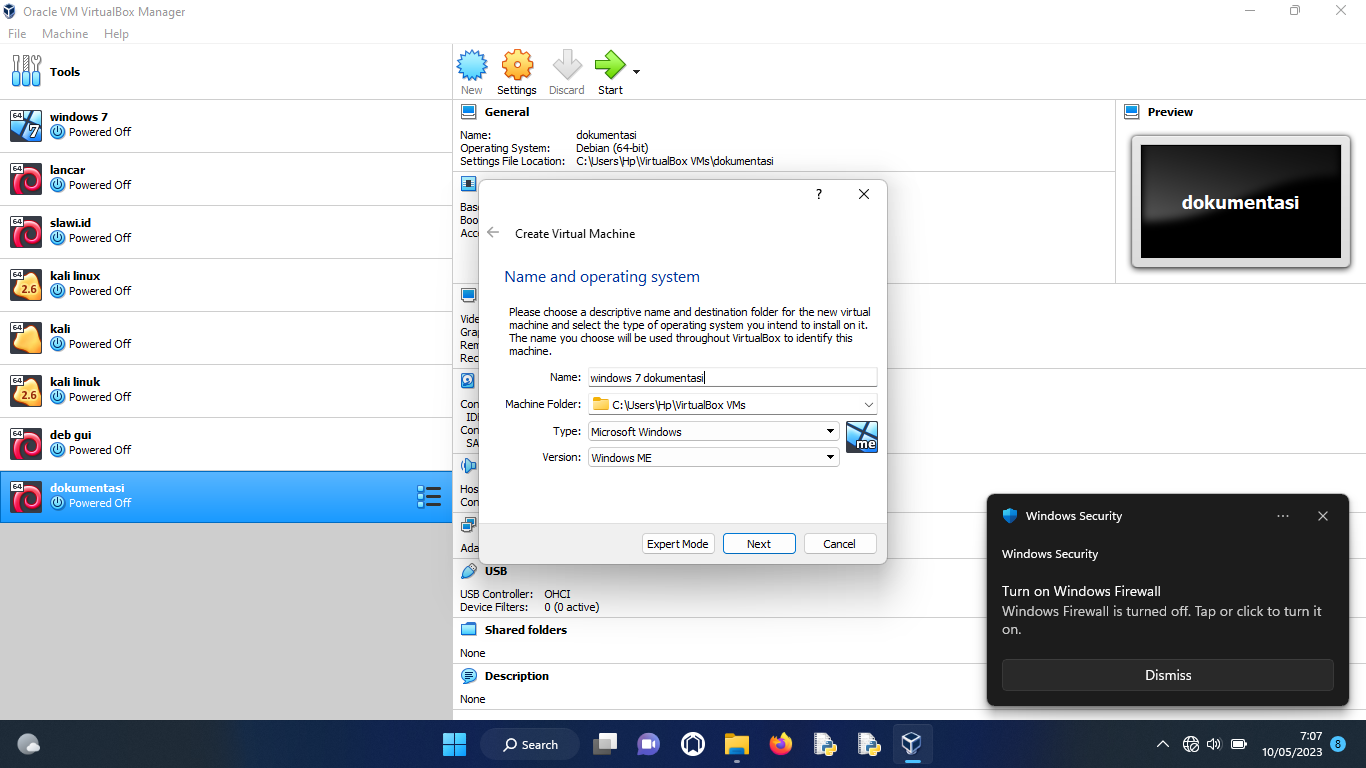Click the Description section icon
The image size is (1366, 768).
468,676
